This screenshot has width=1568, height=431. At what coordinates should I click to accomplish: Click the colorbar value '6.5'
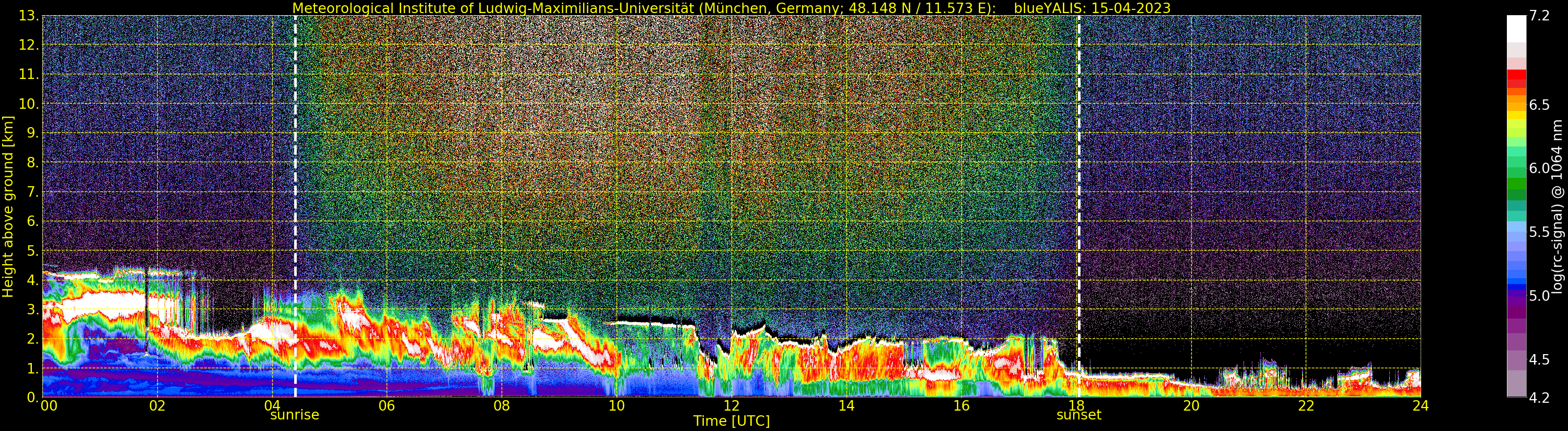tap(1539, 105)
